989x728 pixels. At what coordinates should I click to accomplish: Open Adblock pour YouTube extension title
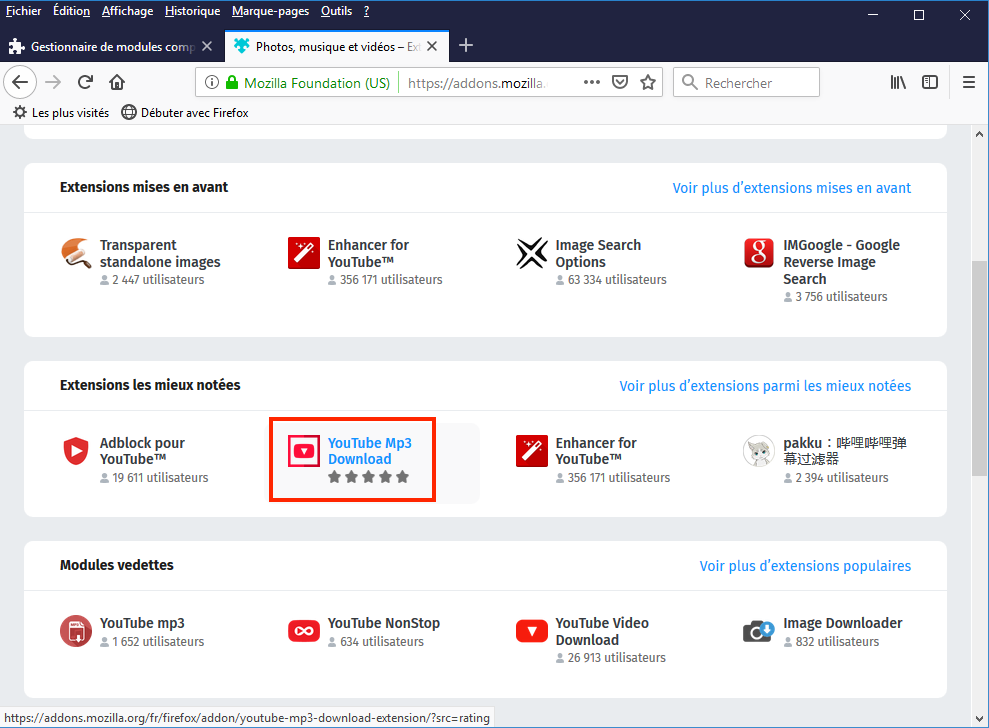[x=143, y=451]
